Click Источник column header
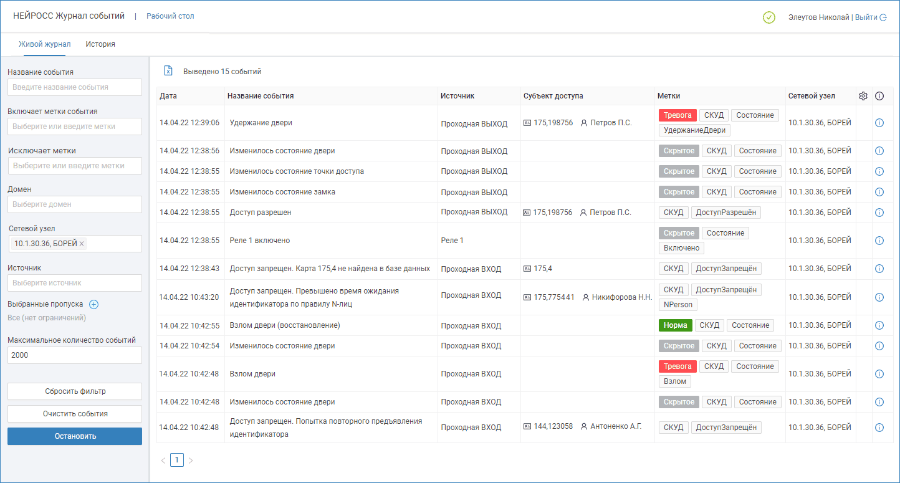 (457, 96)
